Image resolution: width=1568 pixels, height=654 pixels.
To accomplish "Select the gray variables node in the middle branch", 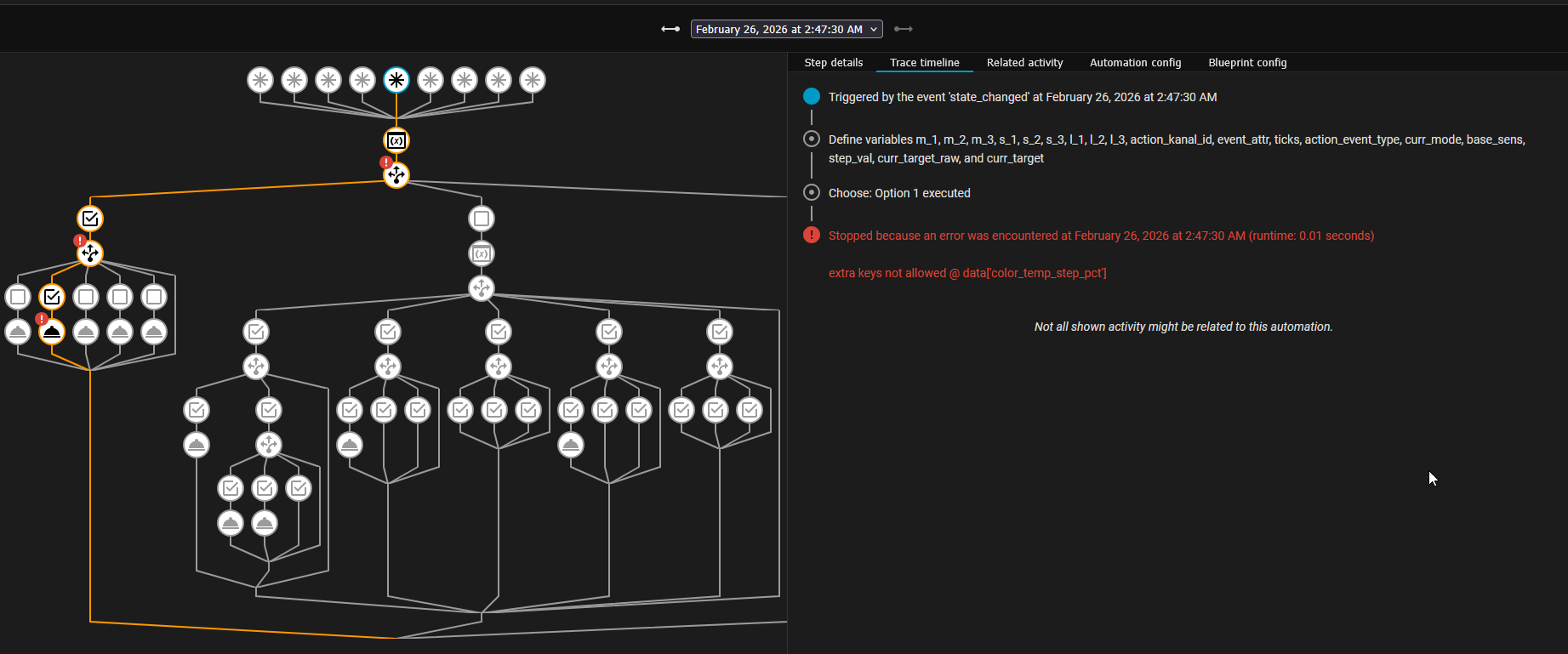I will pyautogui.click(x=482, y=253).
